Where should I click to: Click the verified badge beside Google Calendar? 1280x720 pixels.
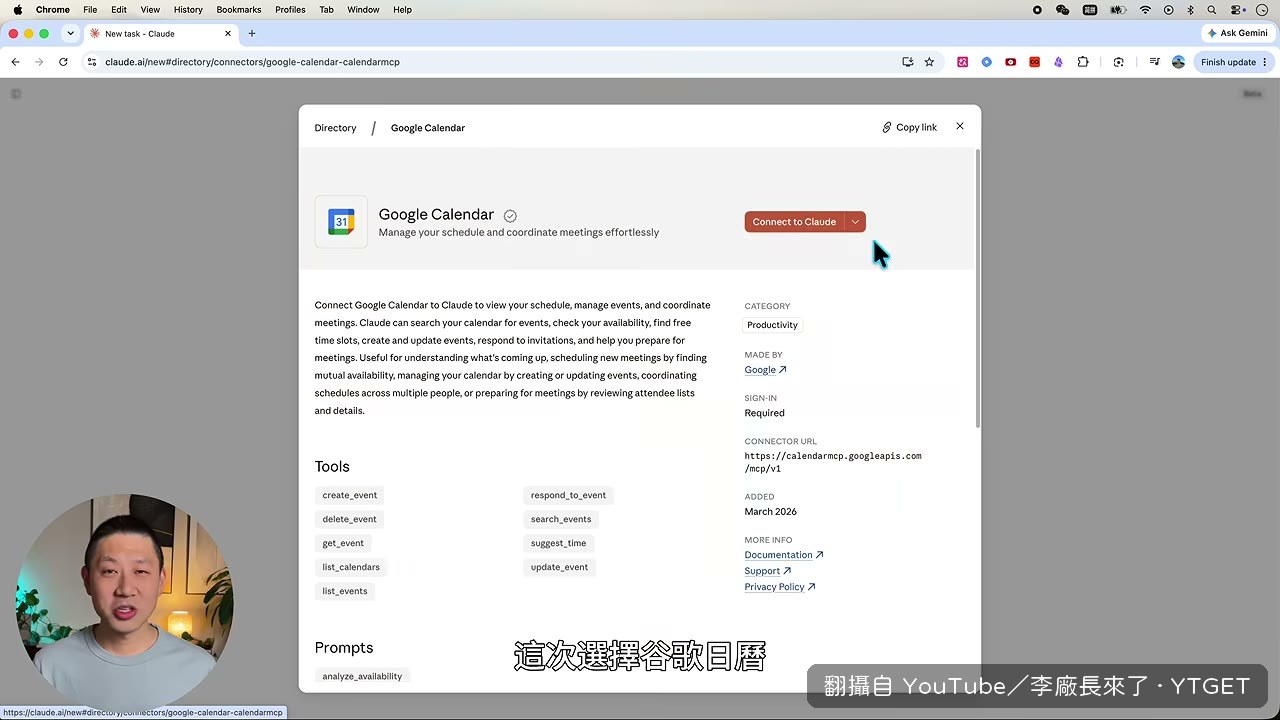tap(510, 216)
